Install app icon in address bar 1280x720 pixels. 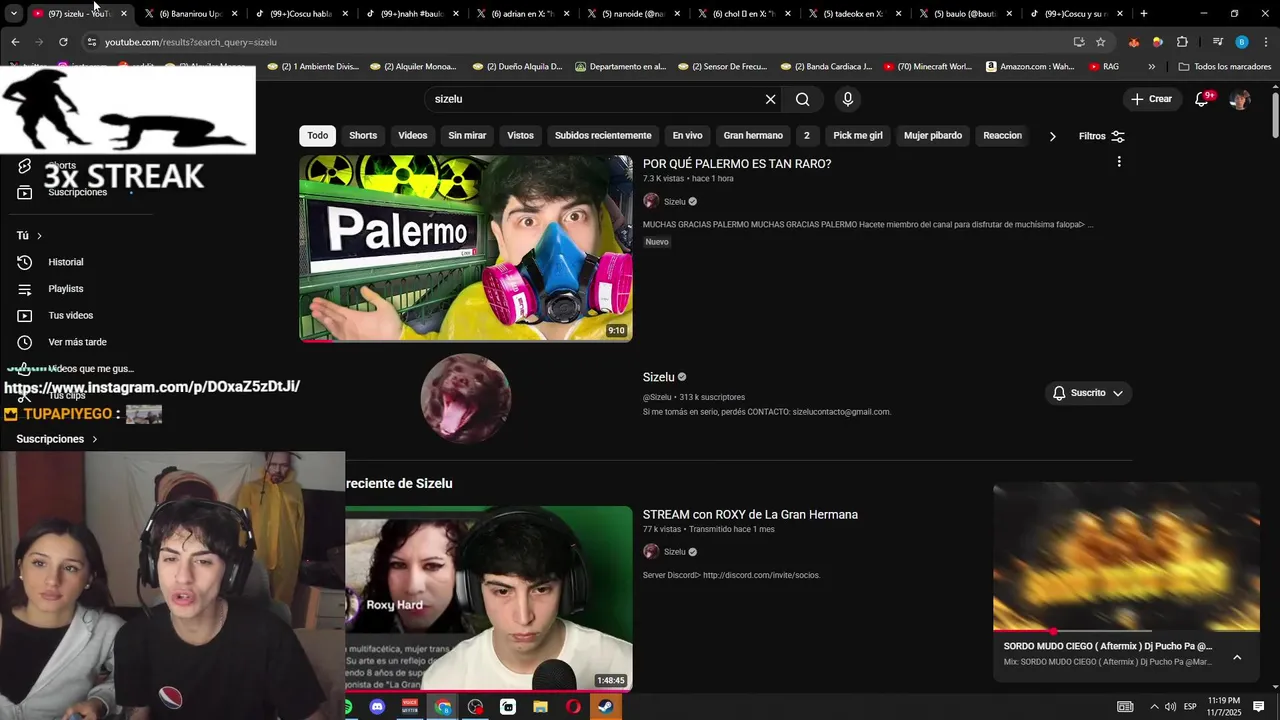1078,42
